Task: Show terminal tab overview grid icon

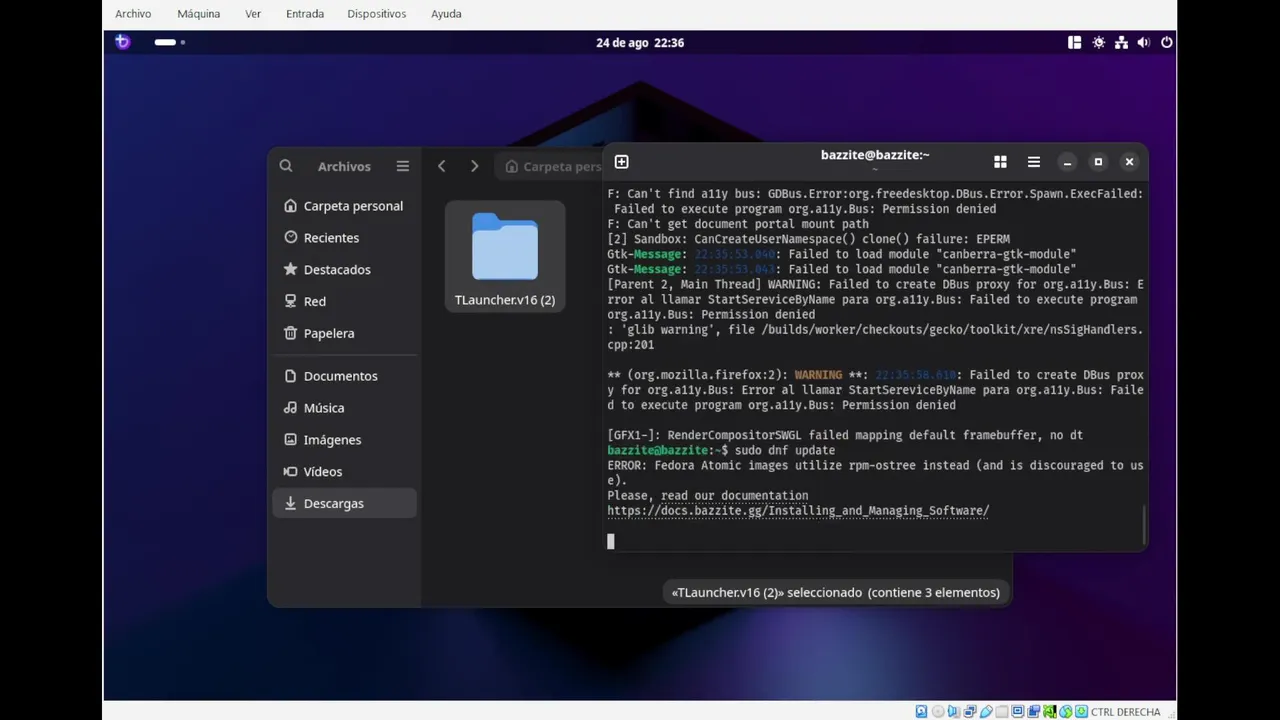Action: pos(1000,162)
